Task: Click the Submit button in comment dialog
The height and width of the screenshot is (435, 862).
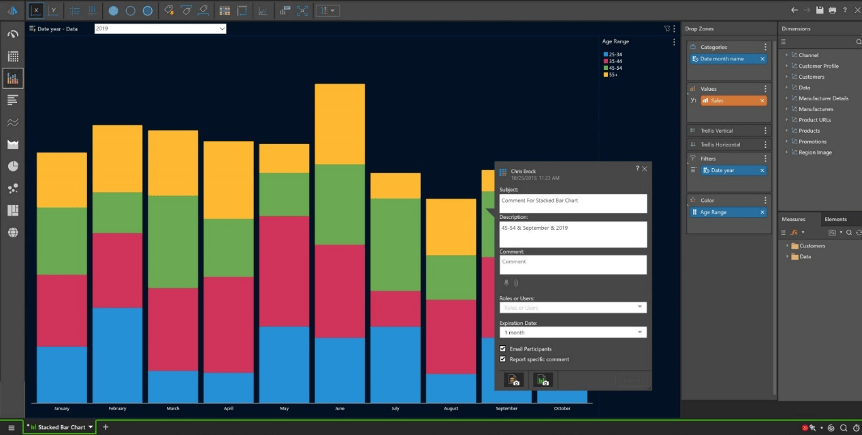Action: (x=631, y=380)
